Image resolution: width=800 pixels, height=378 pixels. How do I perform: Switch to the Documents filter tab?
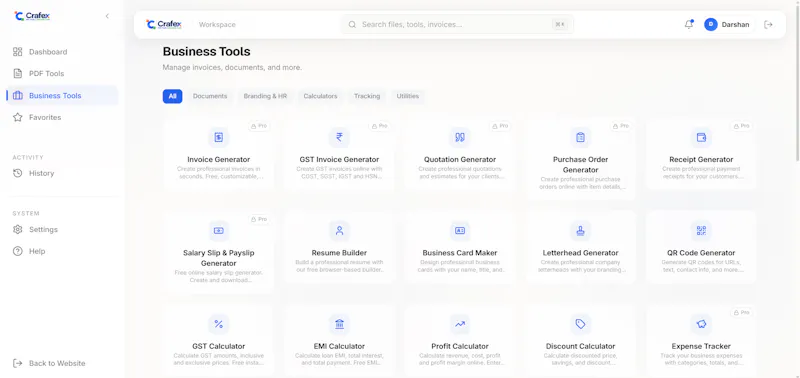(210, 96)
